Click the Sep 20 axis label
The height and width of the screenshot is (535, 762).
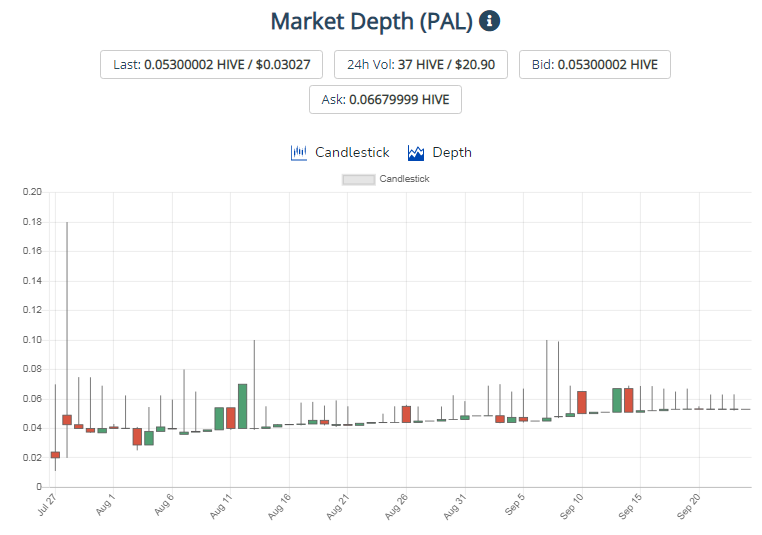689,506
